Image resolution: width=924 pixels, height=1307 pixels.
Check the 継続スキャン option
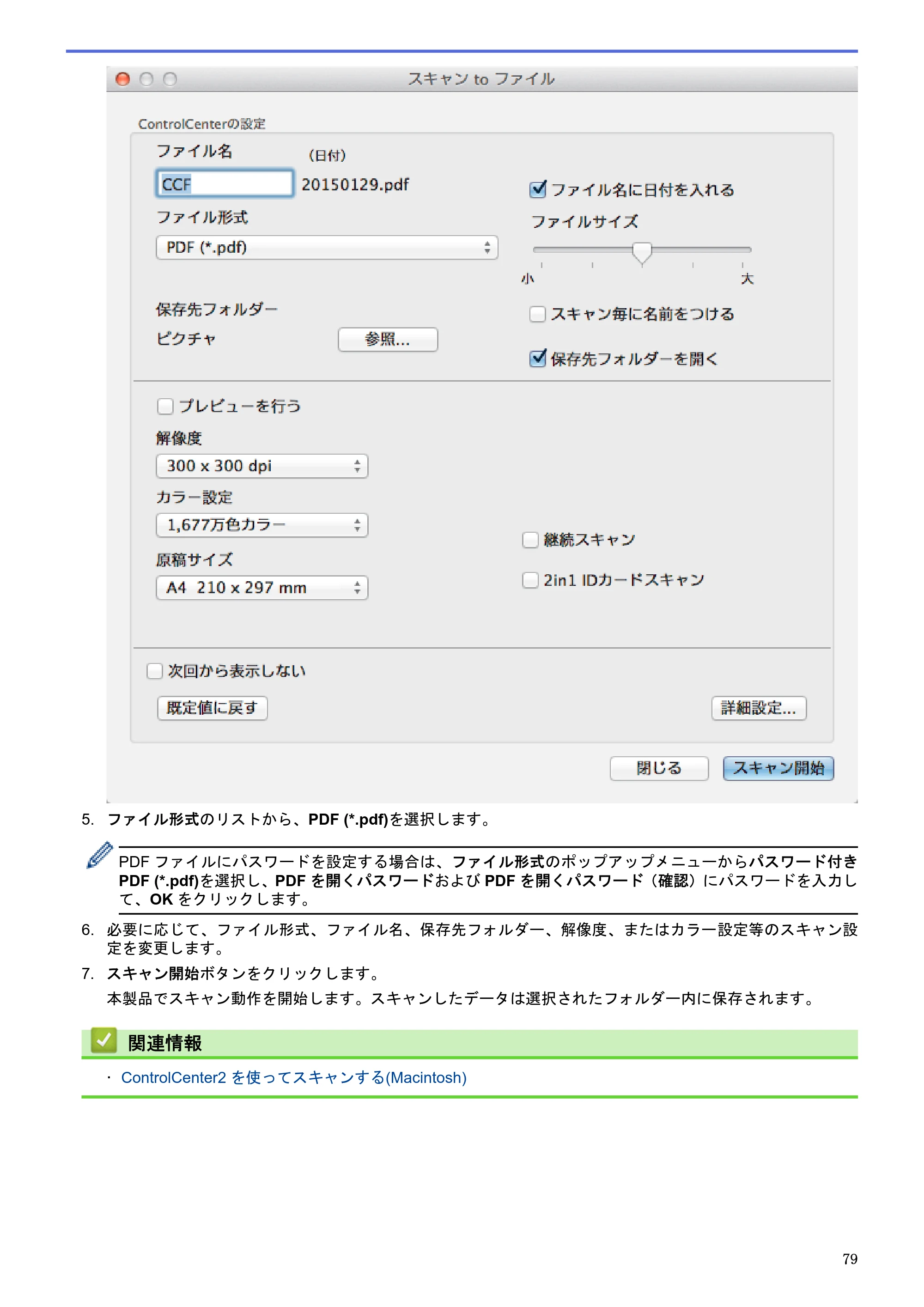(x=530, y=540)
